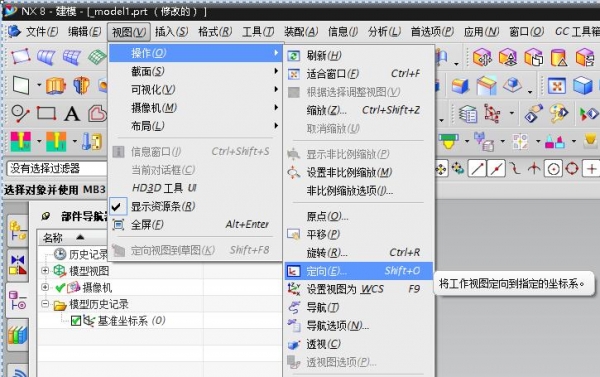Toggle 透视(C) menu entry
The width and height of the screenshot is (600, 377).
[359, 344]
